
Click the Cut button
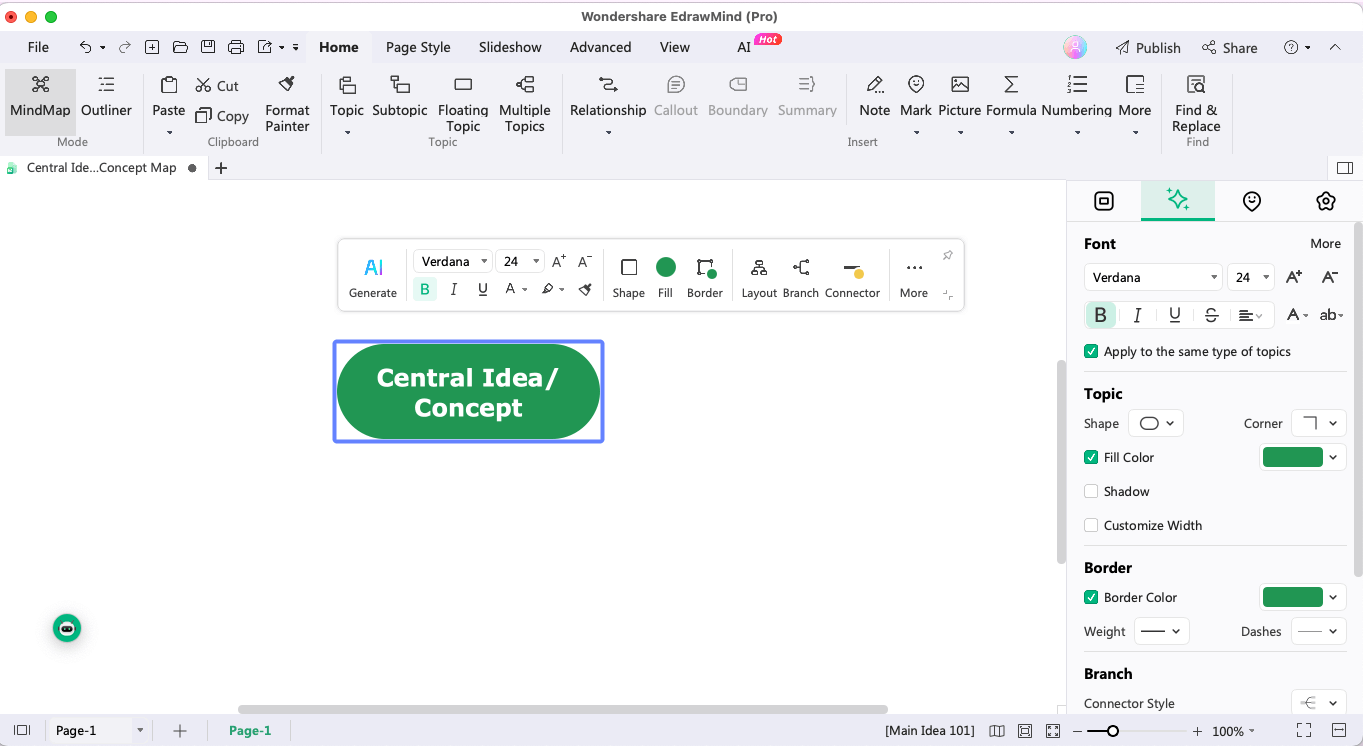[217, 86]
